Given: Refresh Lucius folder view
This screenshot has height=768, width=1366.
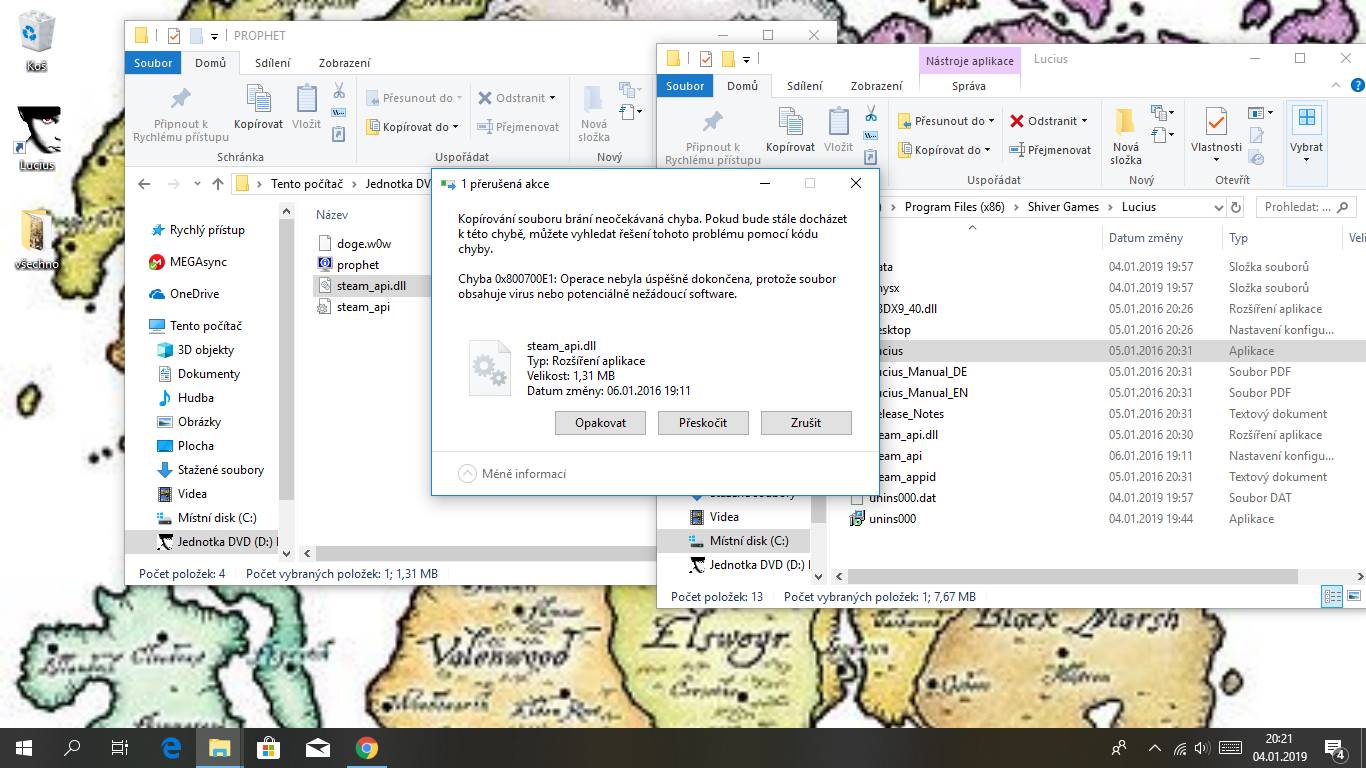Looking at the screenshot, I should 1236,207.
